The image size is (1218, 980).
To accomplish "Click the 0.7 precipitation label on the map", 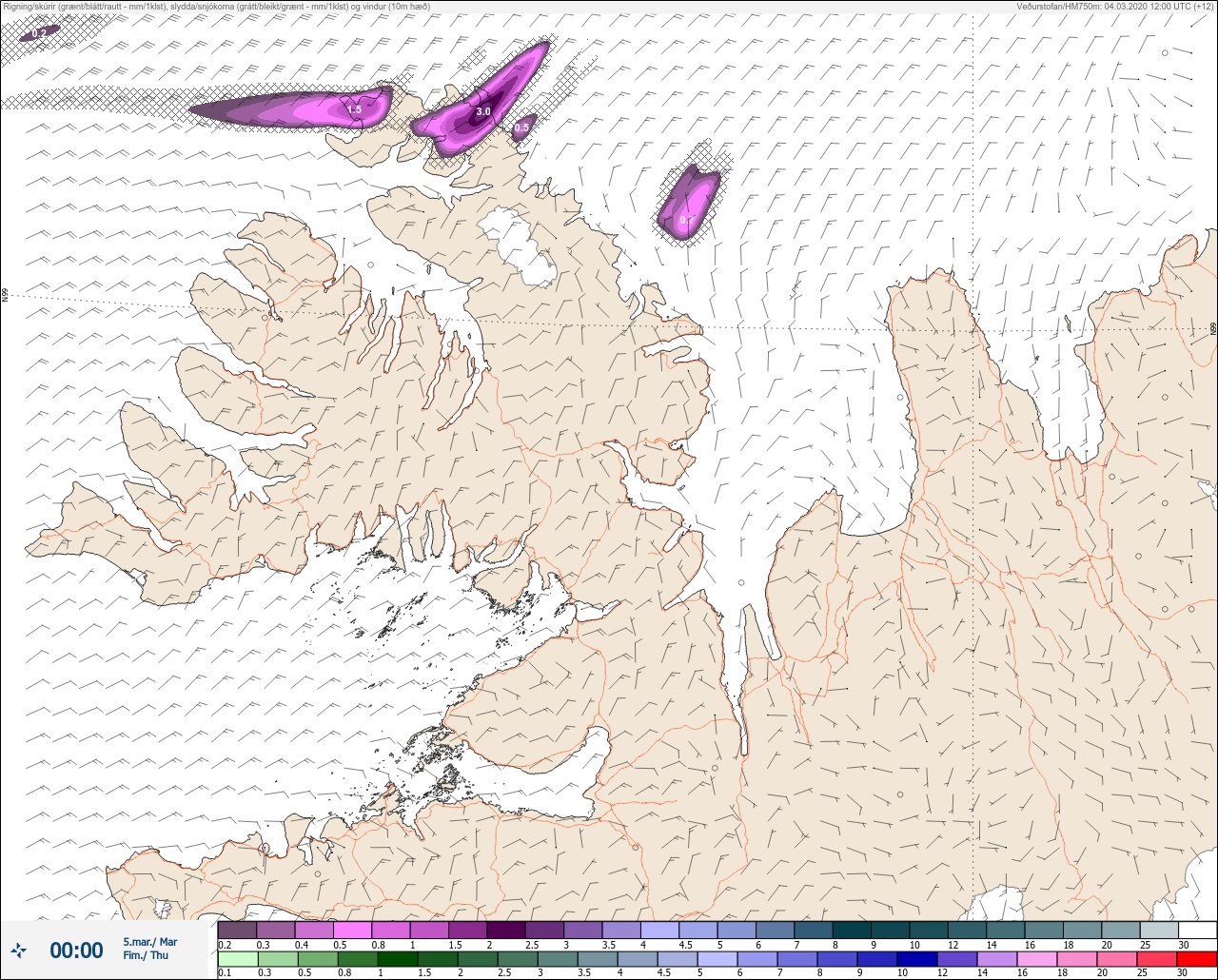I will pyautogui.click(x=686, y=220).
